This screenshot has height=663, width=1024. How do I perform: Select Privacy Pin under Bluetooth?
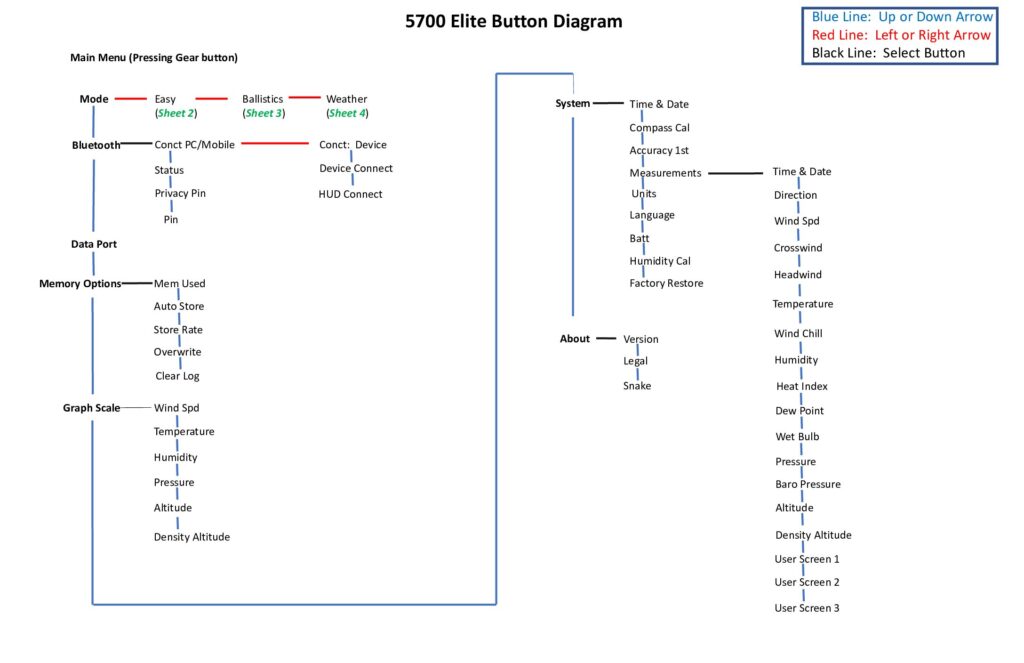point(180,193)
